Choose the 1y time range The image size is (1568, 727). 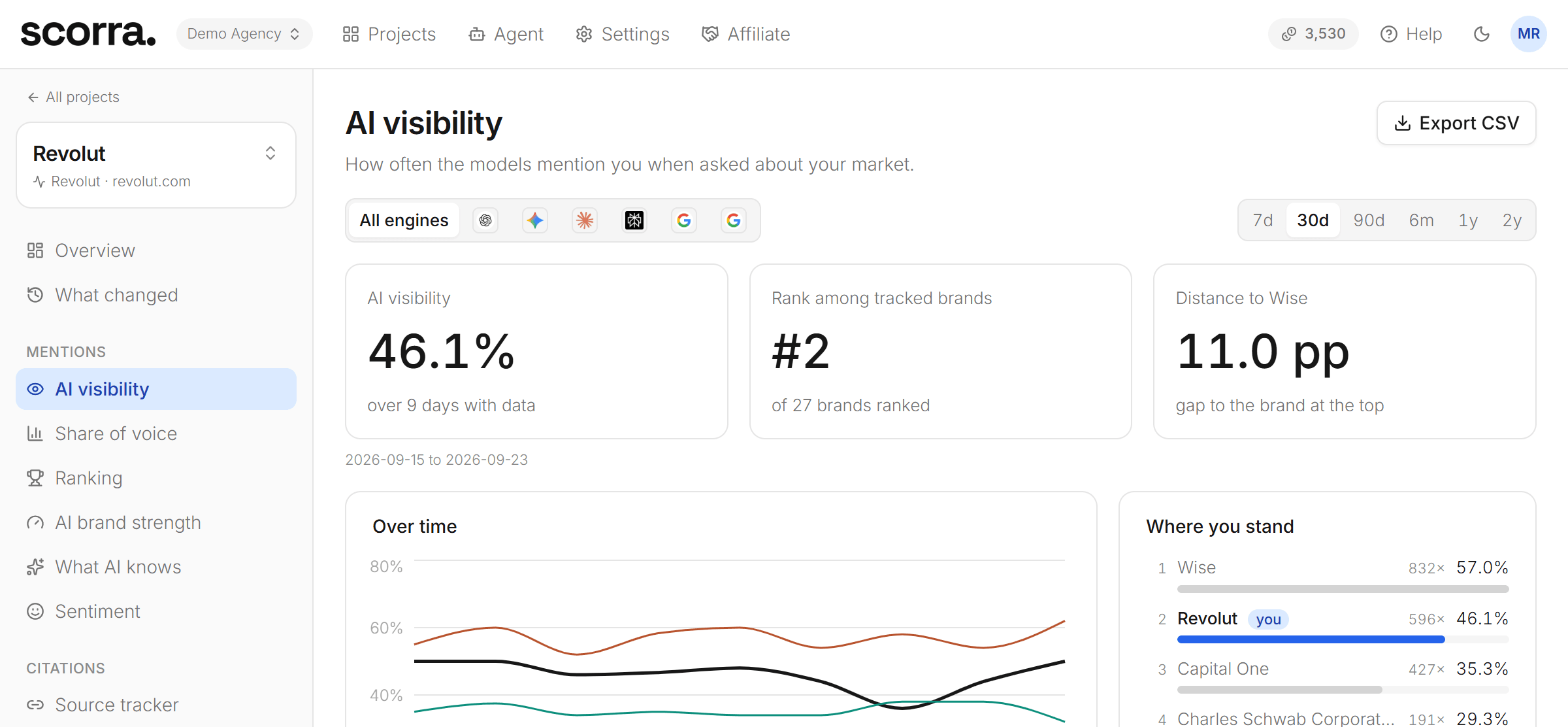coord(1468,220)
